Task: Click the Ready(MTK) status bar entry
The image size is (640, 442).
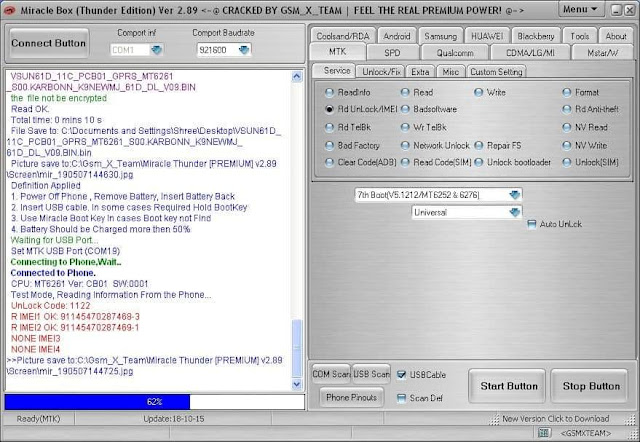Action: pyautogui.click(x=38, y=419)
